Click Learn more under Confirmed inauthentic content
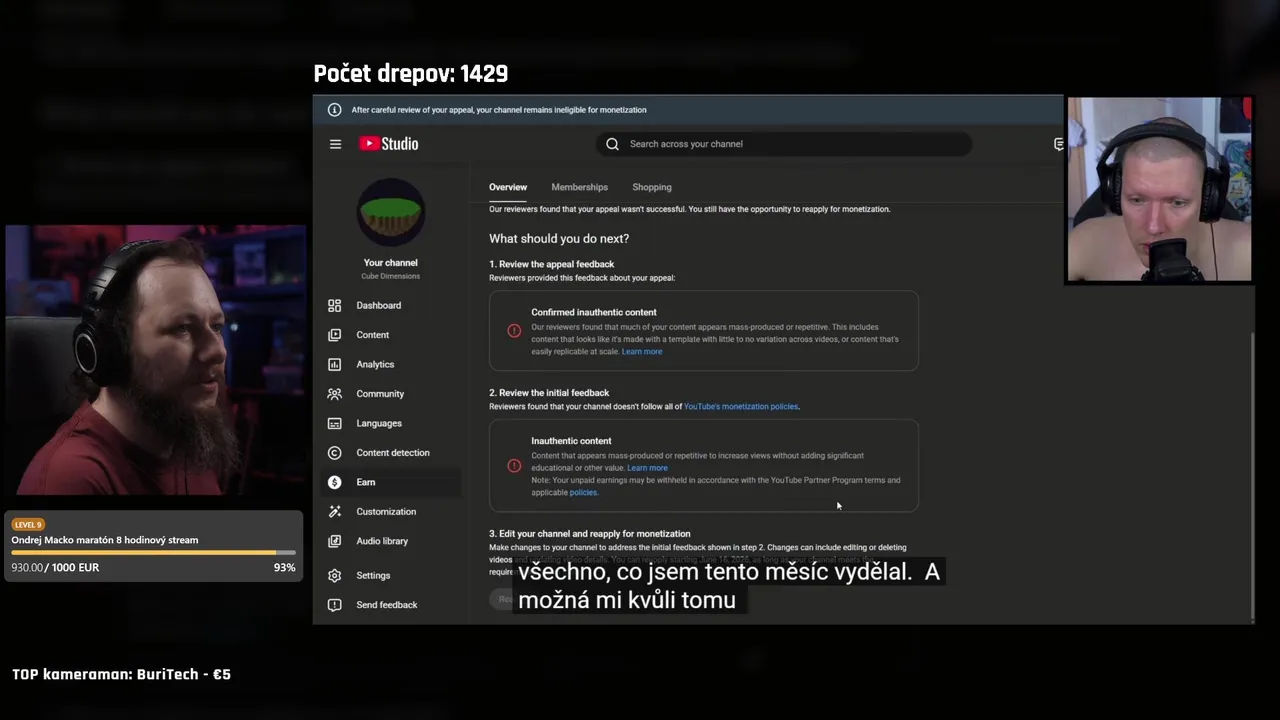Image resolution: width=1280 pixels, height=720 pixels. point(642,352)
